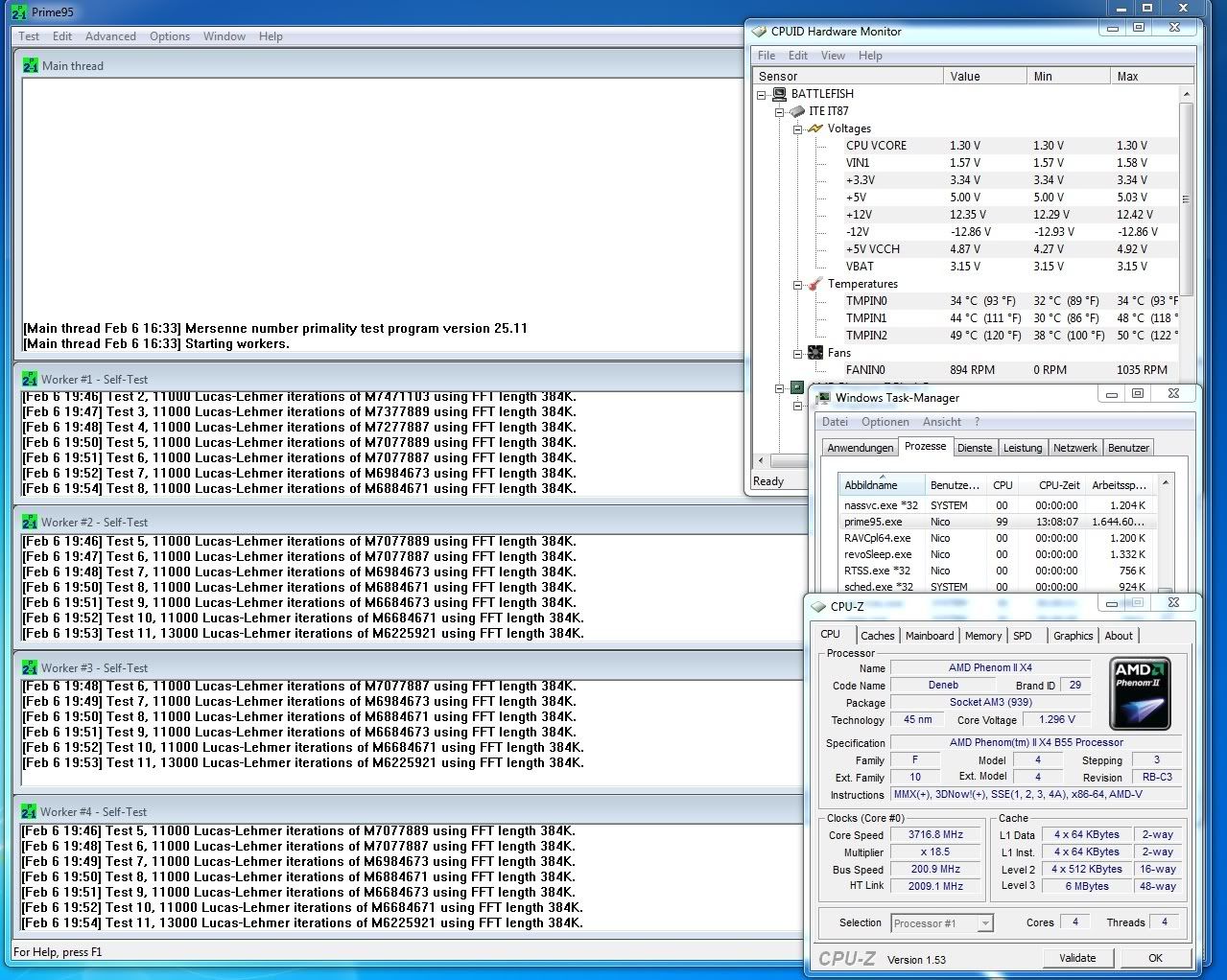The width and height of the screenshot is (1227, 980).
Task: Collapse the Temperatures sensor group
Action: [797, 284]
